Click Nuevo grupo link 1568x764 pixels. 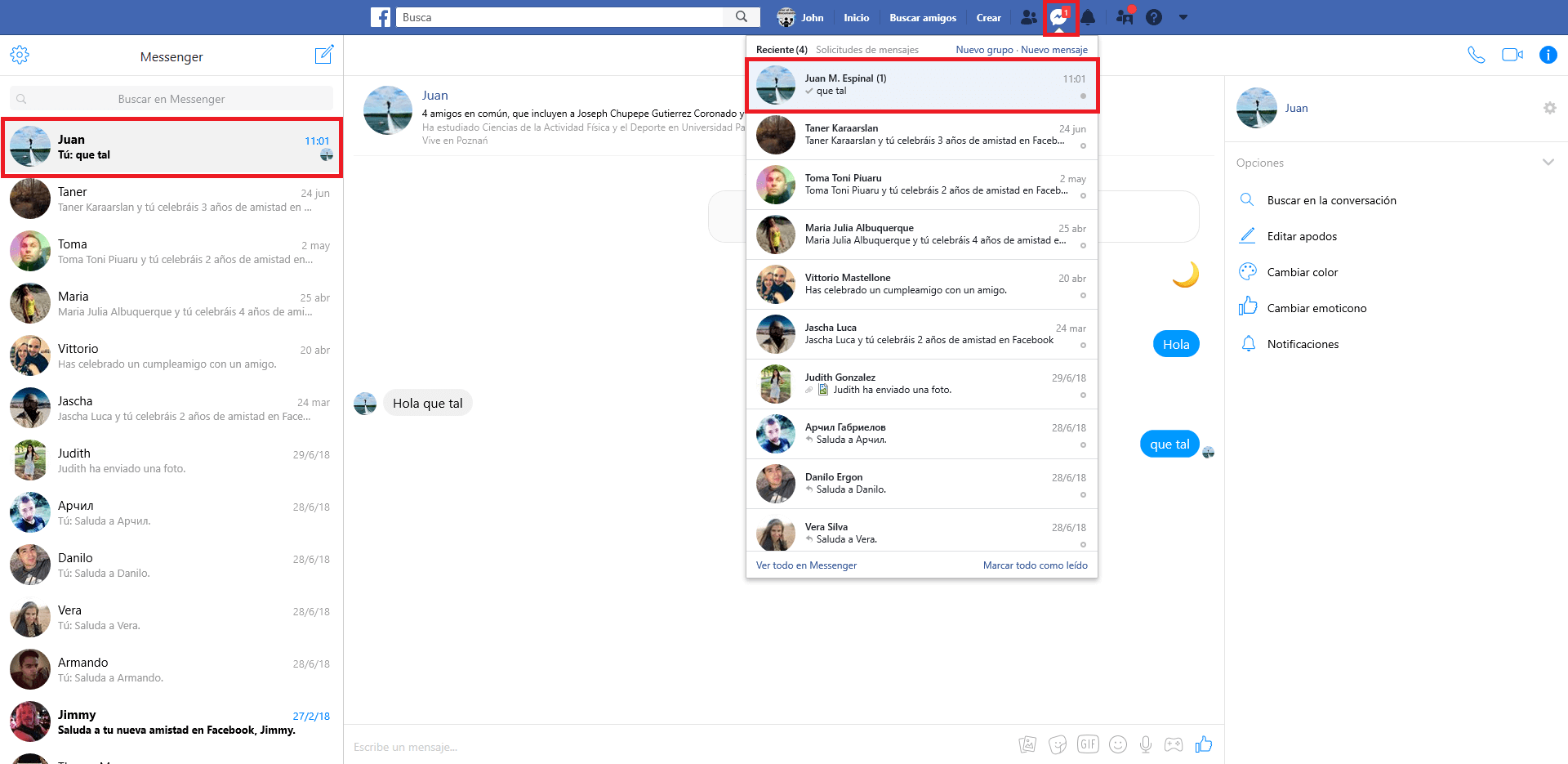tap(984, 50)
